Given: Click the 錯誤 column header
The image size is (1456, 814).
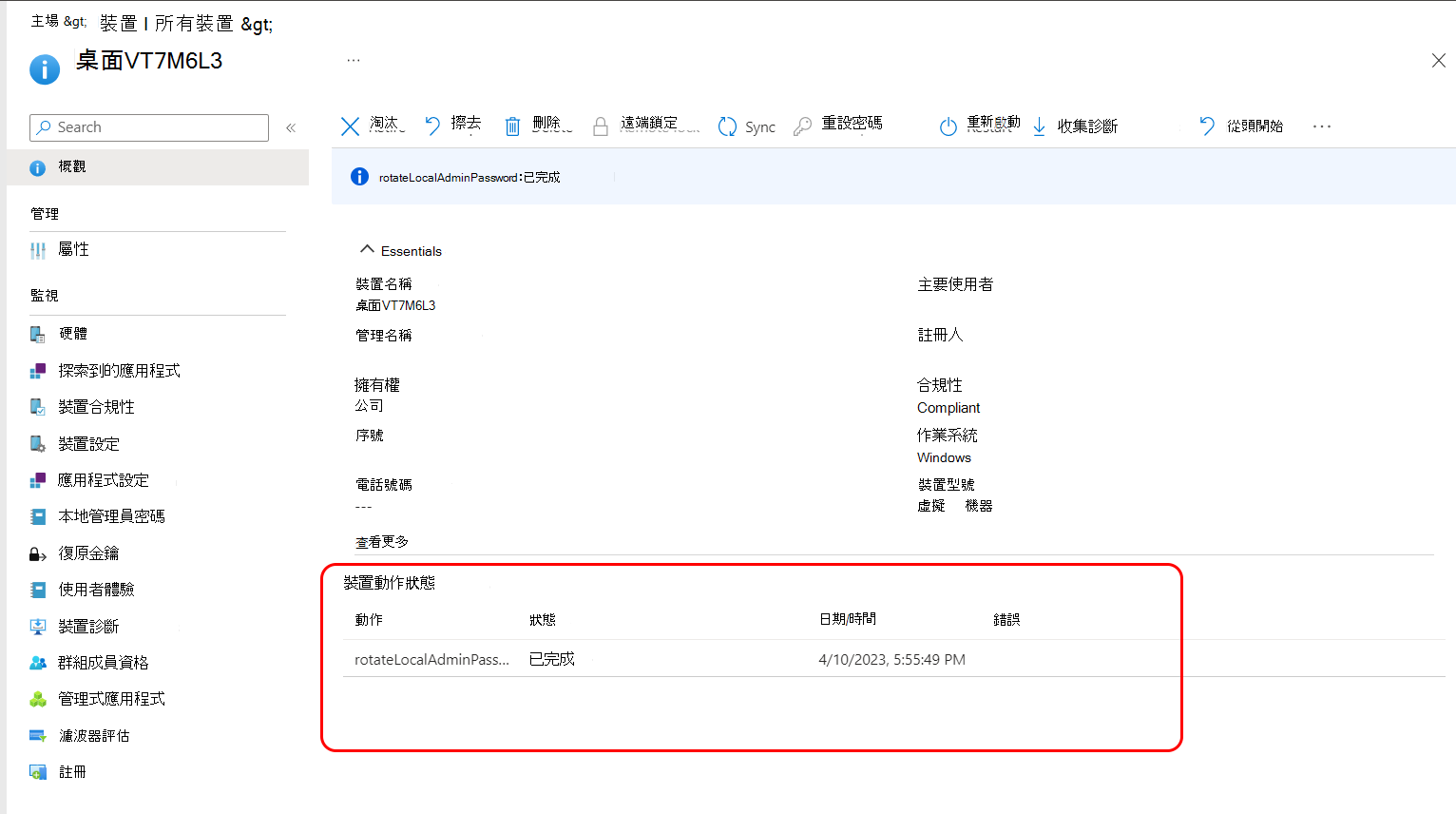Looking at the screenshot, I should pos(1006,620).
